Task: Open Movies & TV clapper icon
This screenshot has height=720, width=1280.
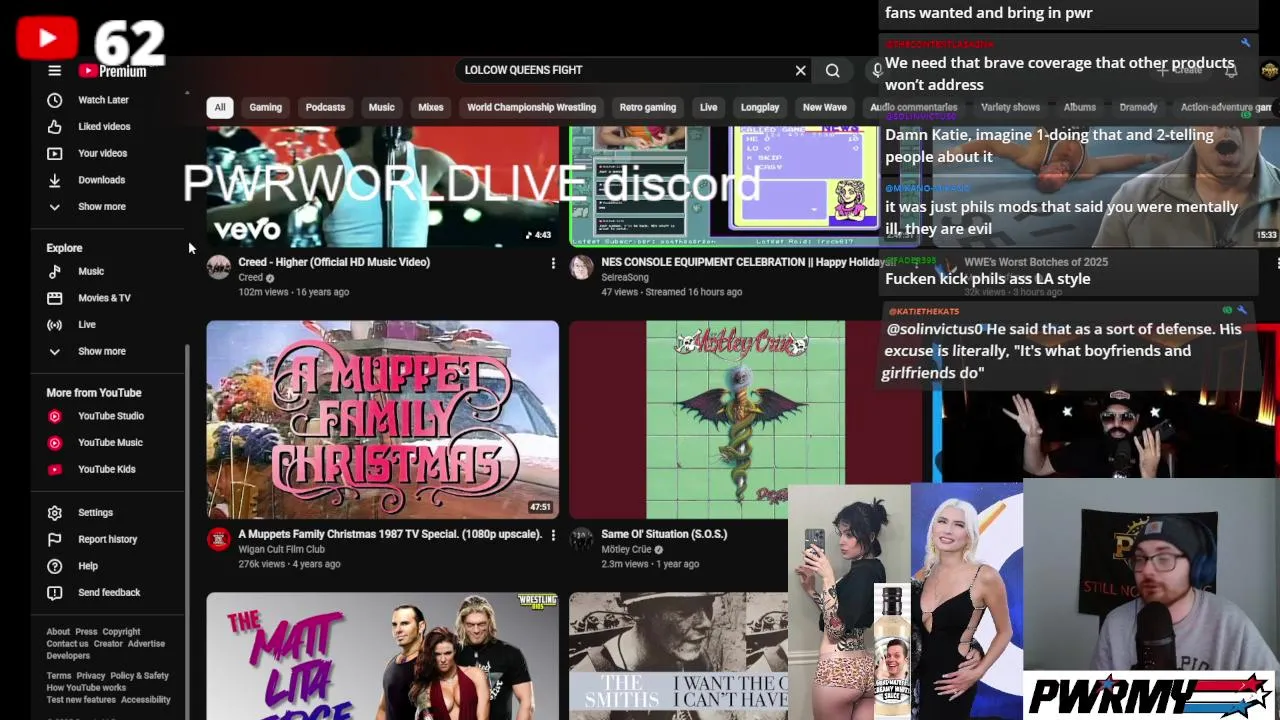Action: [55, 298]
